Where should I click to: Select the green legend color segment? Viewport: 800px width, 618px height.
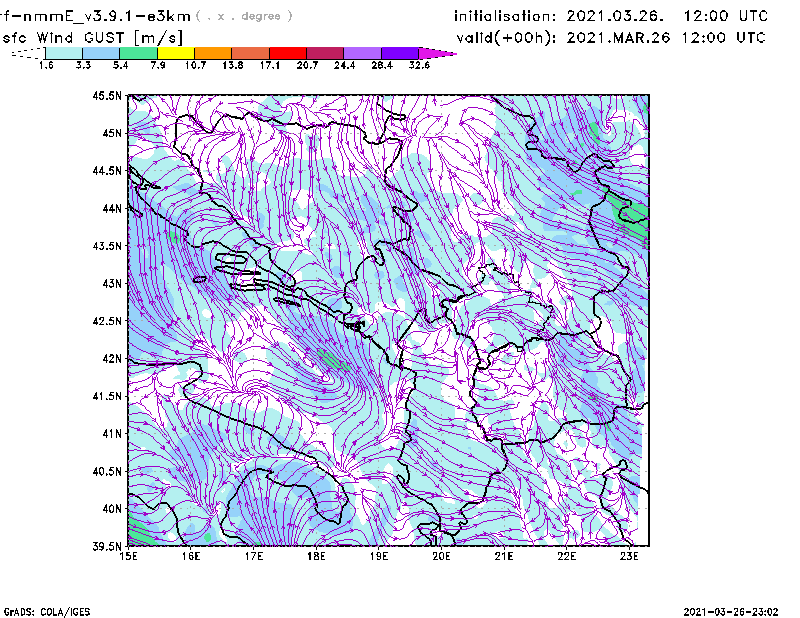pyautogui.click(x=138, y=52)
